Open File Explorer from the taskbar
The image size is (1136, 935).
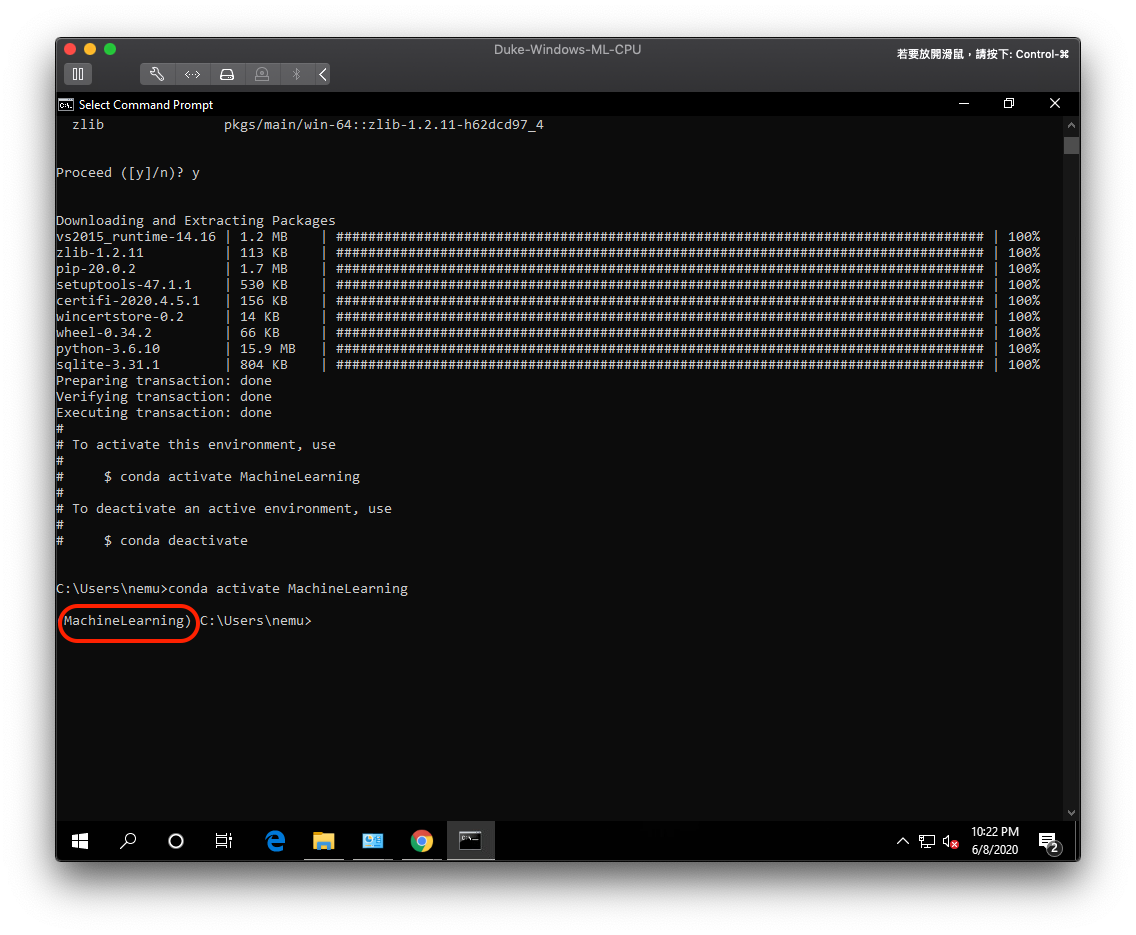click(x=324, y=840)
